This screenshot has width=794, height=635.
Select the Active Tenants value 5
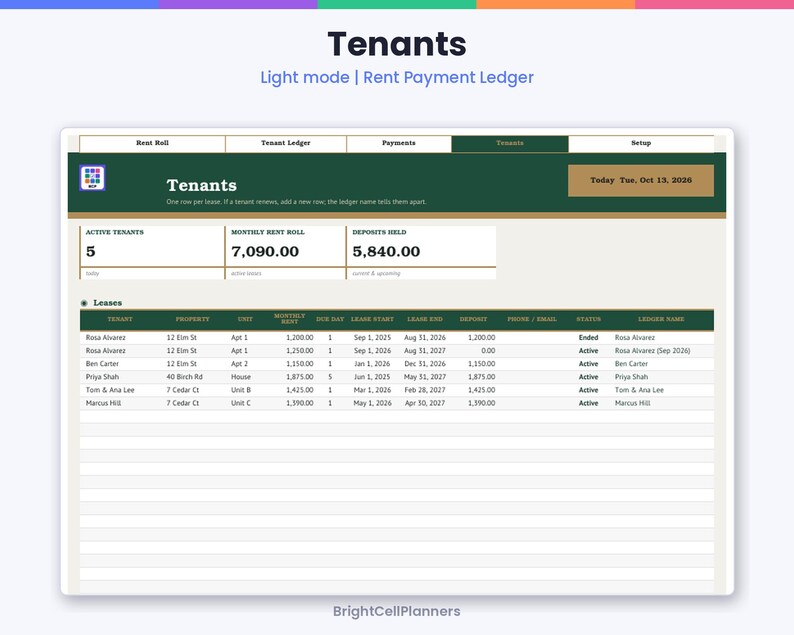click(x=91, y=252)
